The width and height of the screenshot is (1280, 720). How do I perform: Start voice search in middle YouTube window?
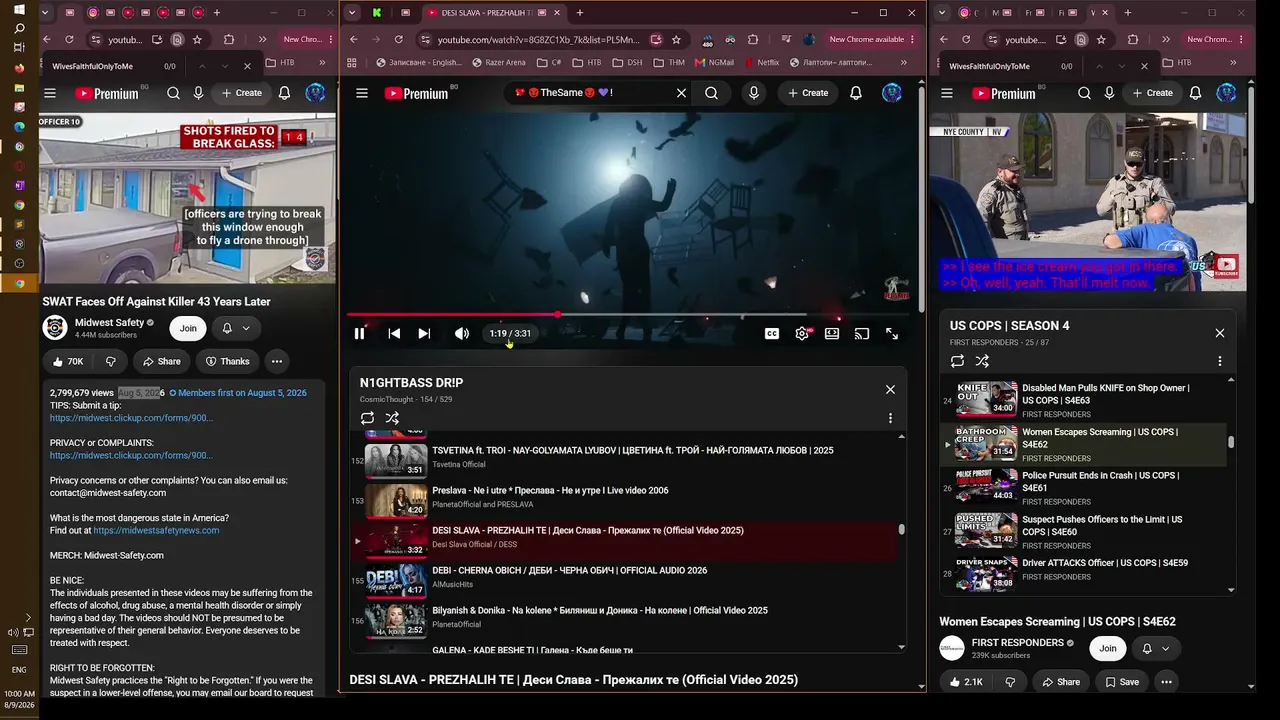tap(754, 93)
